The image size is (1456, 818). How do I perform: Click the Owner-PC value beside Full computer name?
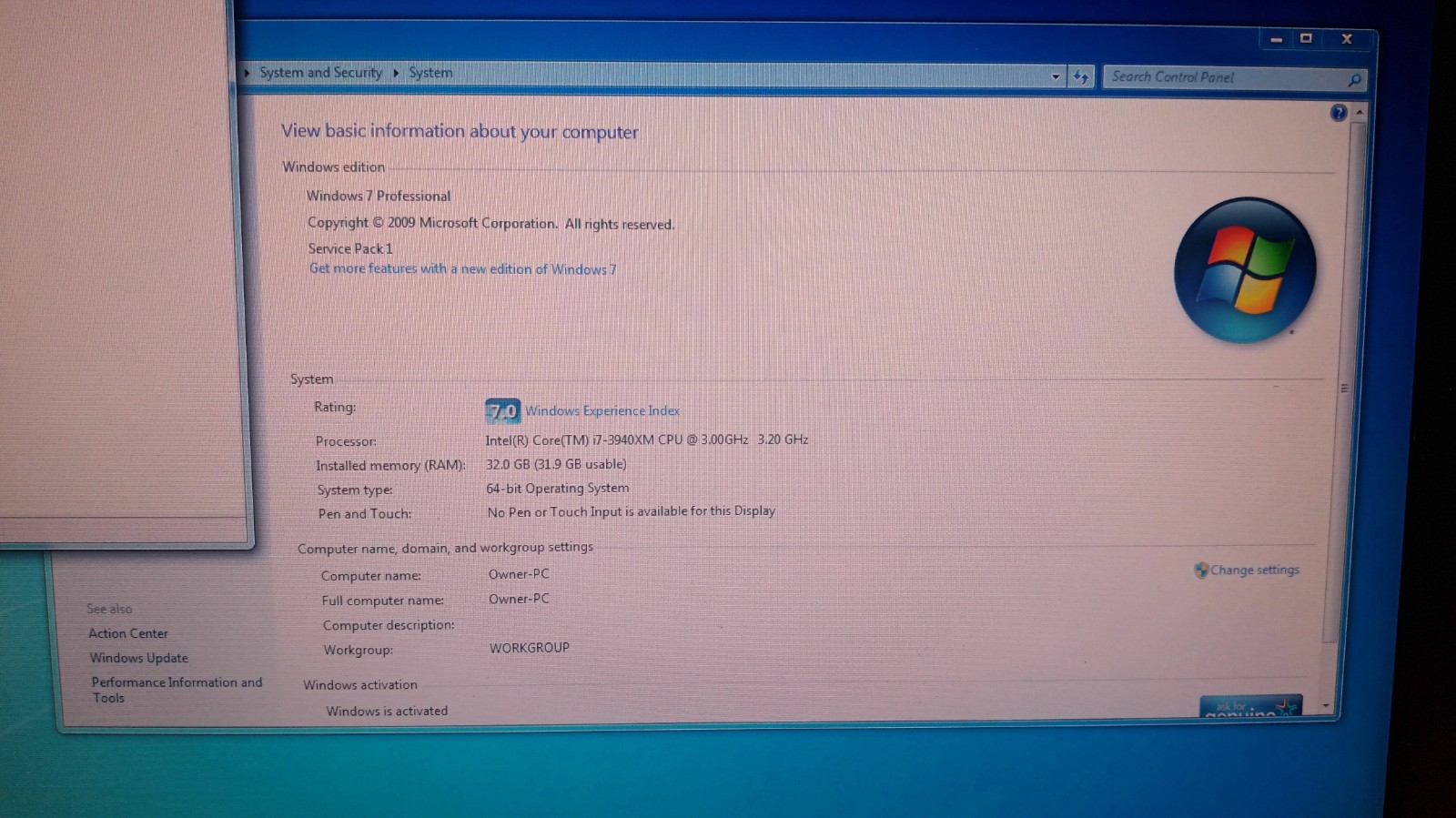click(519, 599)
